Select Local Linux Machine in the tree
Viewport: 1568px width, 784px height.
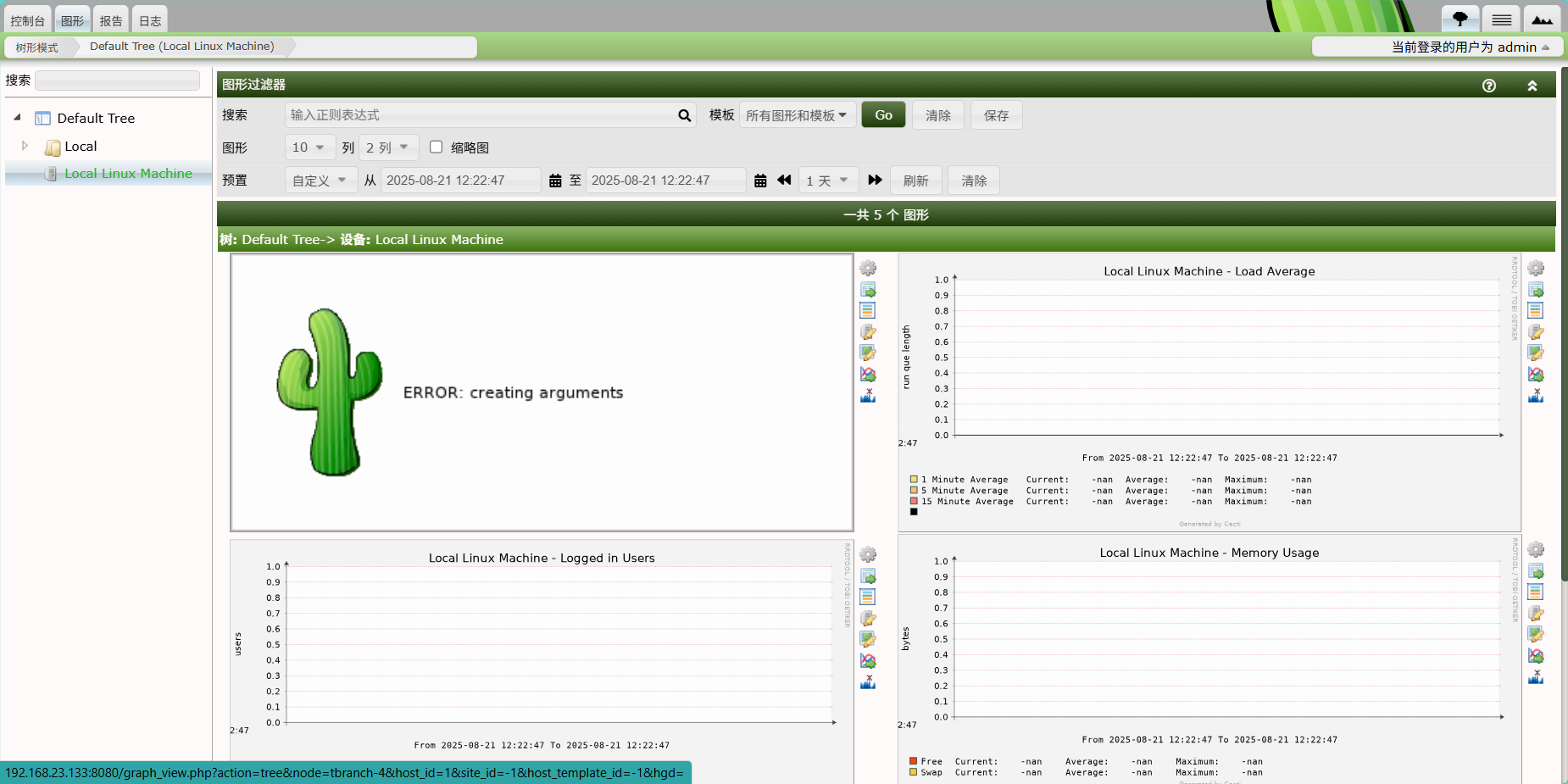point(129,173)
